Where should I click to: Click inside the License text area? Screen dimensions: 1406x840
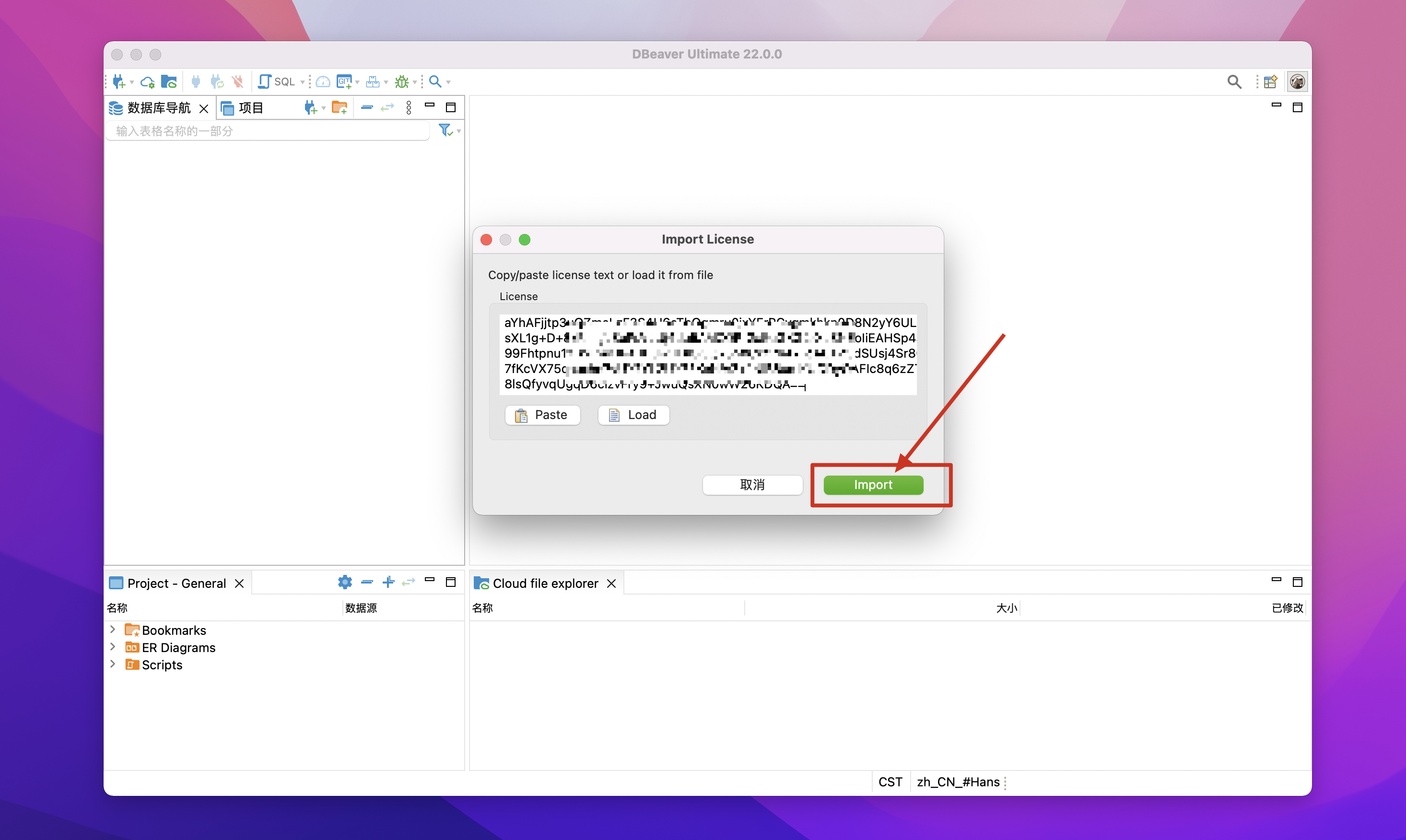(x=708, y=354)
